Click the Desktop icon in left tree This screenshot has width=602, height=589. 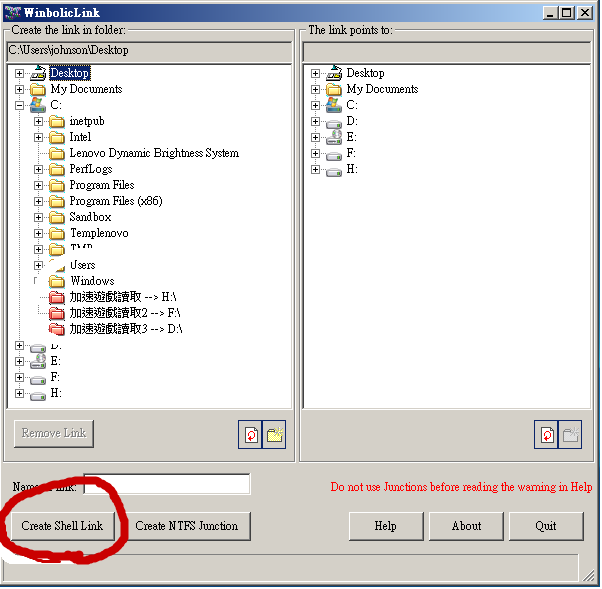tap(38, 73)
